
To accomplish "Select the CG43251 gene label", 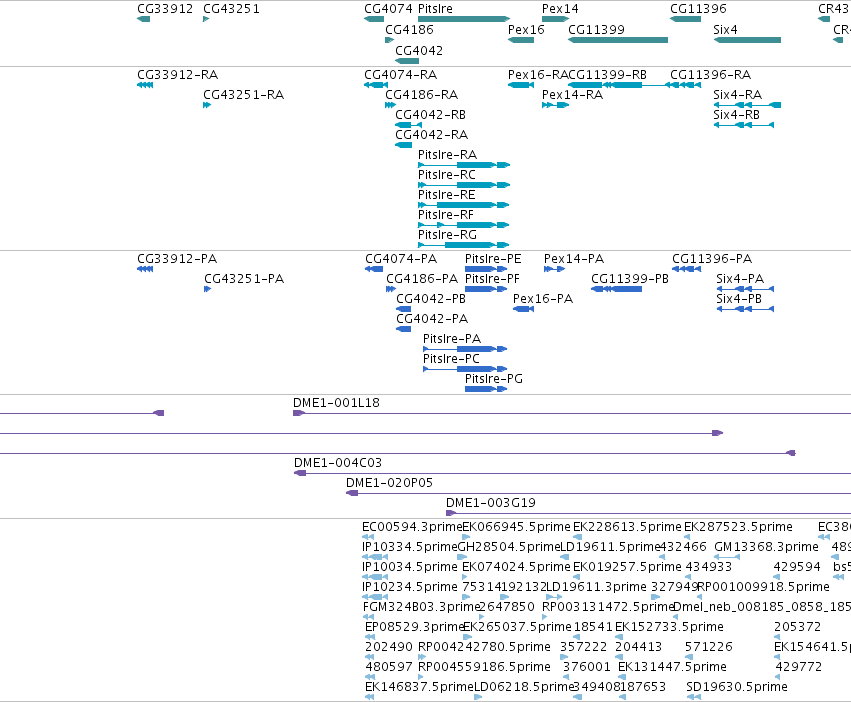I will pos(231,9).
